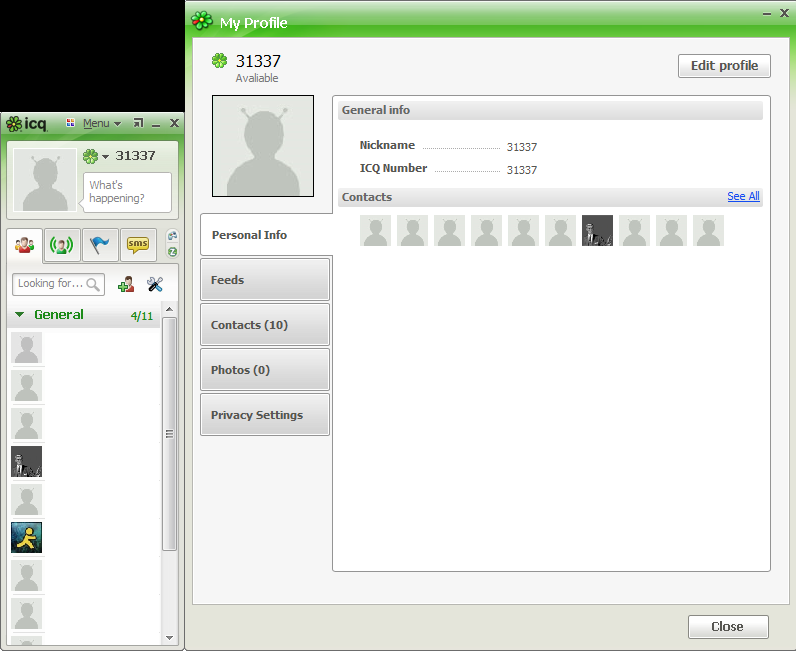The width and height of the screenshot is (796, 651).
Task: Click the What's happening status field
Action: 127,192
